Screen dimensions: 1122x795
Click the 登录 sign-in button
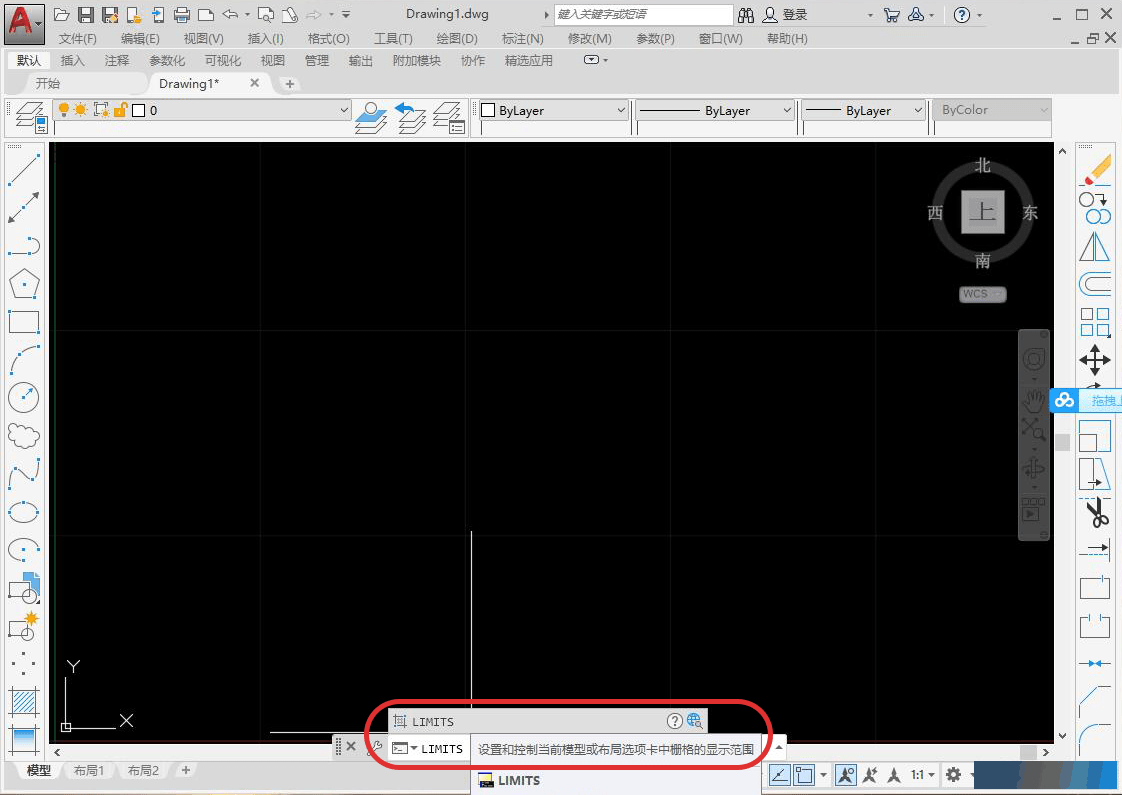(x=786, y=14)
